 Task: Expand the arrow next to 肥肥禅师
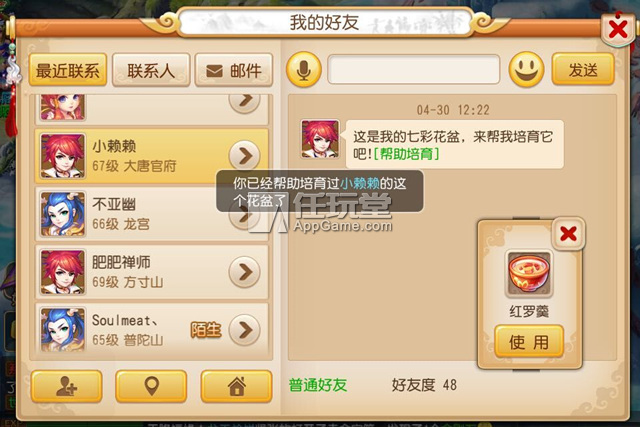(244, 272)
